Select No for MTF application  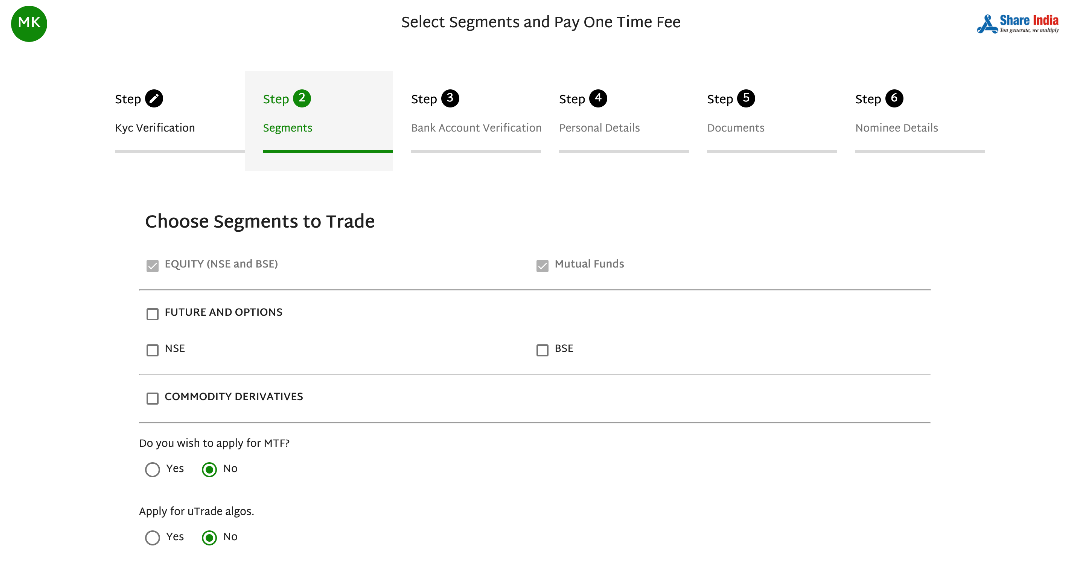pos(209,469)
